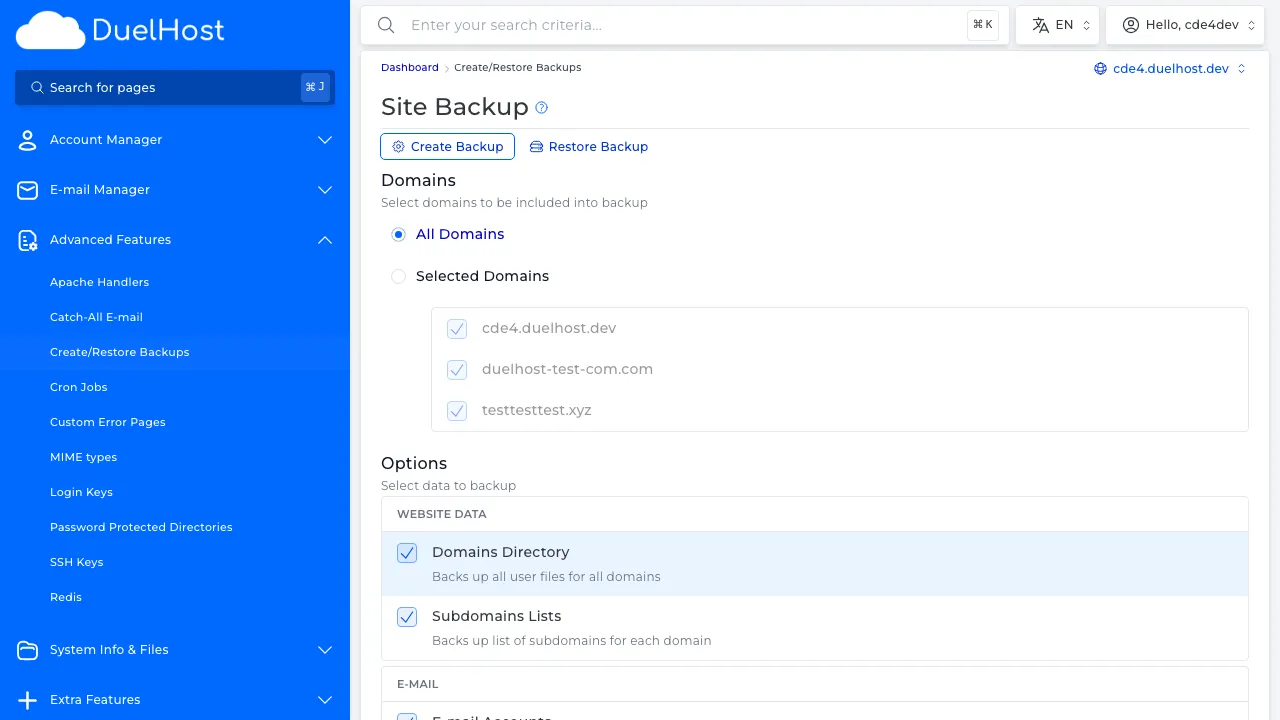Navigate to Dashboard via breadcrumb link
Image resolution: width=1280 pixels, height=720 pixels.
click(x=409, y=67)
